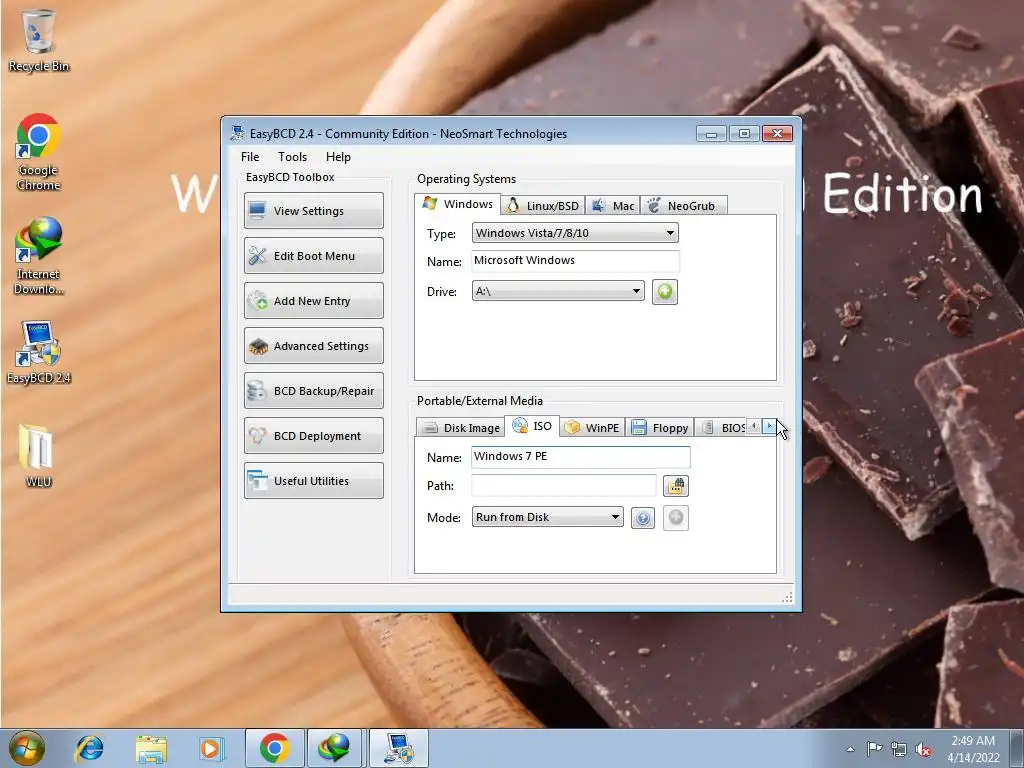Click the greyed add icon beside Mode
1024x768 pixels.
(676, 518)
